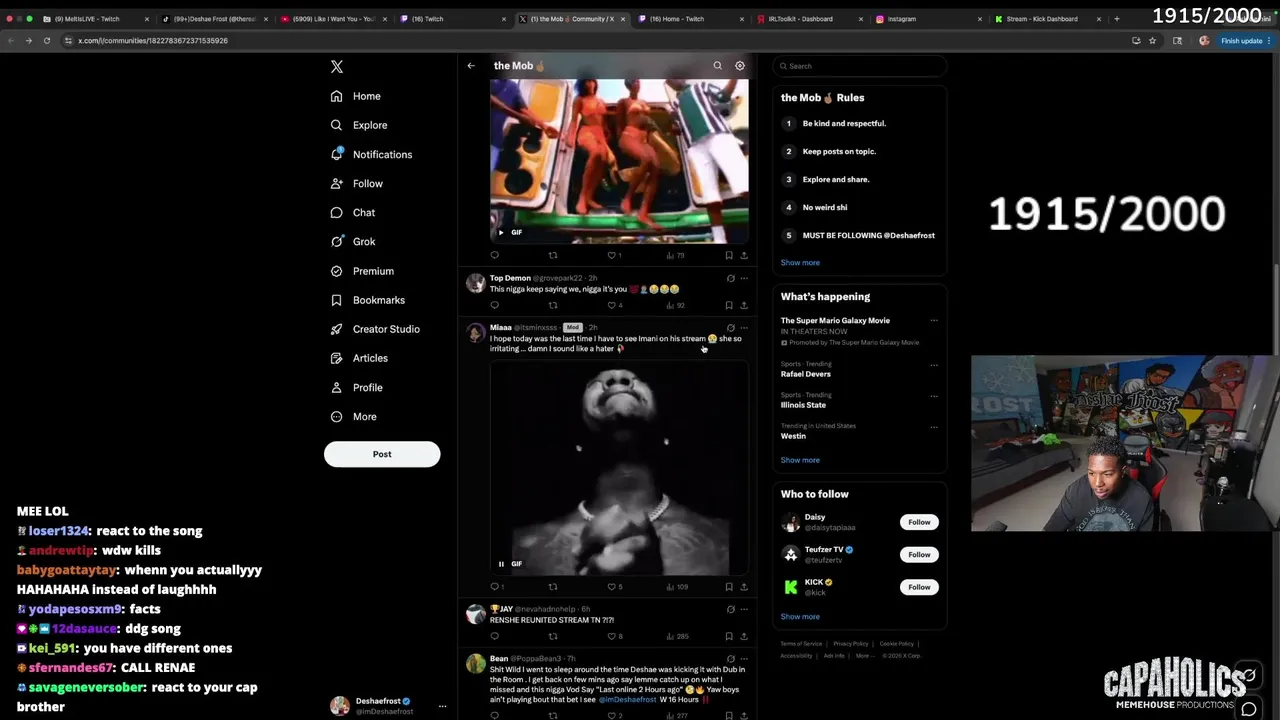The height and width of the screenshot is (720, 1280).
Task: Open the Follow page in sidebar
Action: tap(357, 184)
